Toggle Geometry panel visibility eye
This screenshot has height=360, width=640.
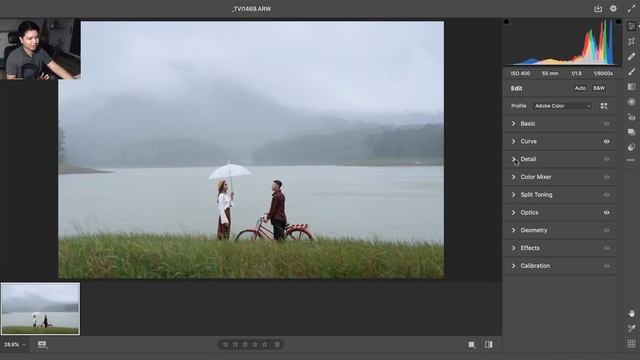[x=607, y=230]
